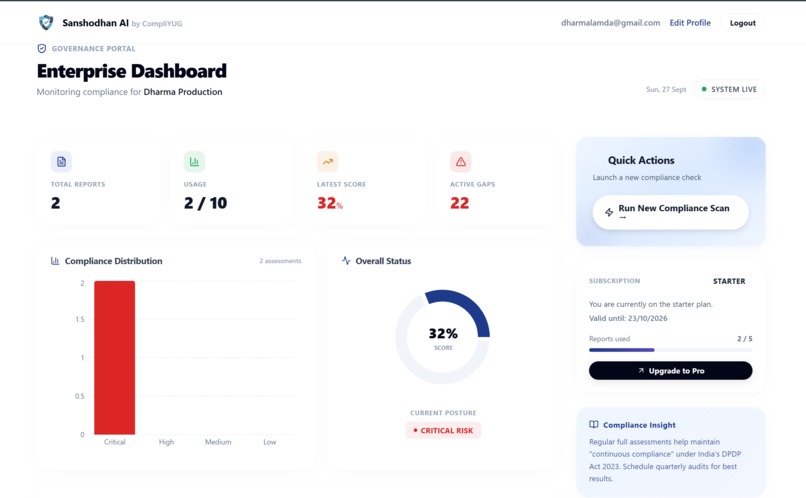The image size is (806, 498).
Task: Click the Enterprise Dashboard heading
Action: (132, 71)
